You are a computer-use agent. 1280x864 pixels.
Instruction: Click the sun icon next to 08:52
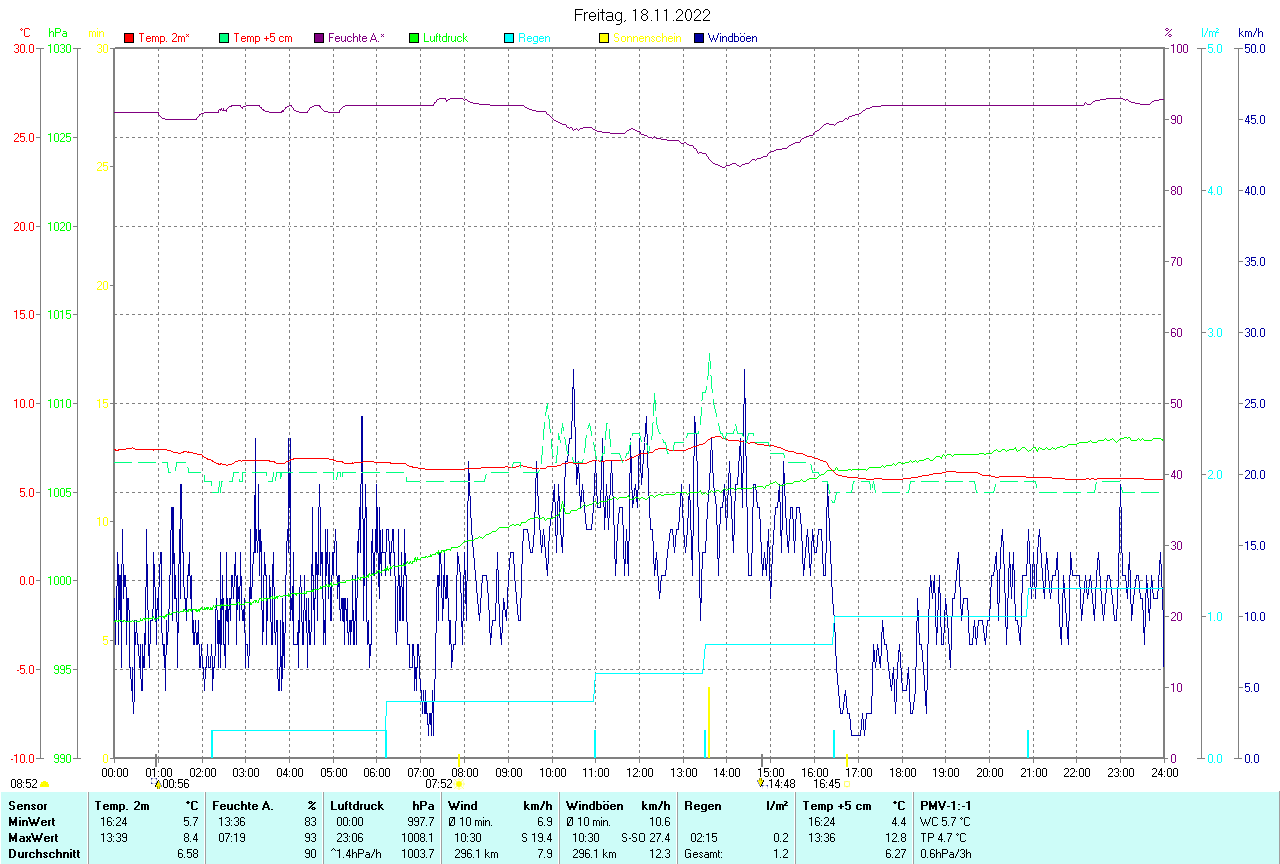[x=44, y=784]
